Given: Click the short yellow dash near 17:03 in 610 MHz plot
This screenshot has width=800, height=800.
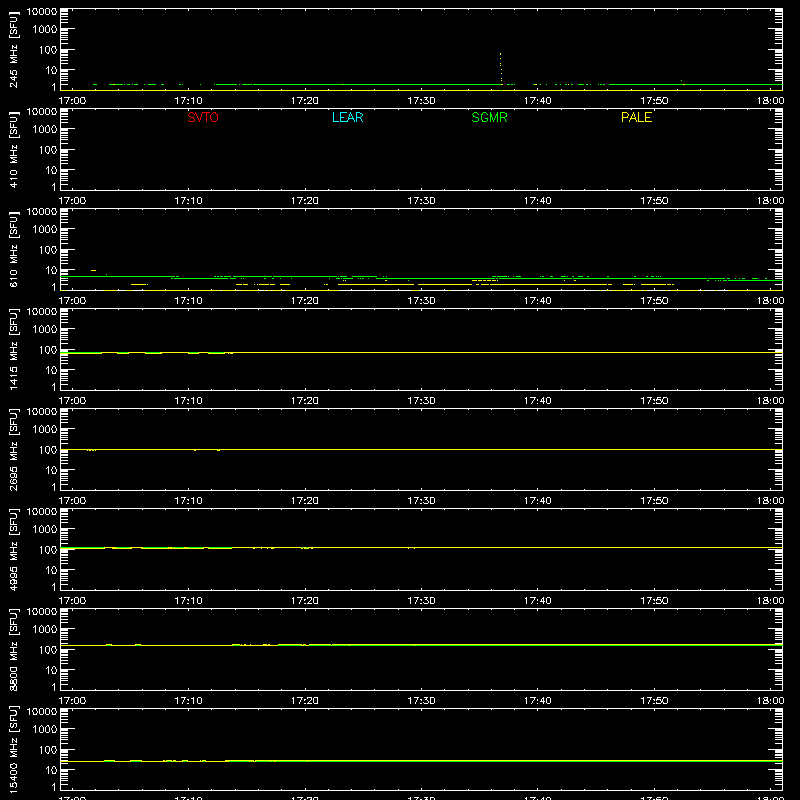Looking at the screenshot, I should tap(93, 270).
